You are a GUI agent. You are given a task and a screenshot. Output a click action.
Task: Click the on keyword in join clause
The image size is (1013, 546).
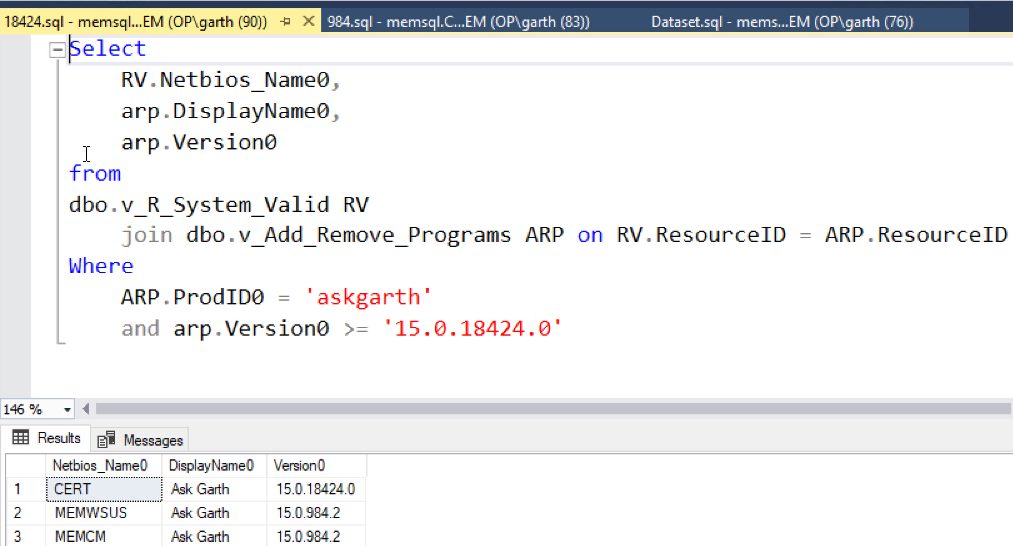[590, 235]
